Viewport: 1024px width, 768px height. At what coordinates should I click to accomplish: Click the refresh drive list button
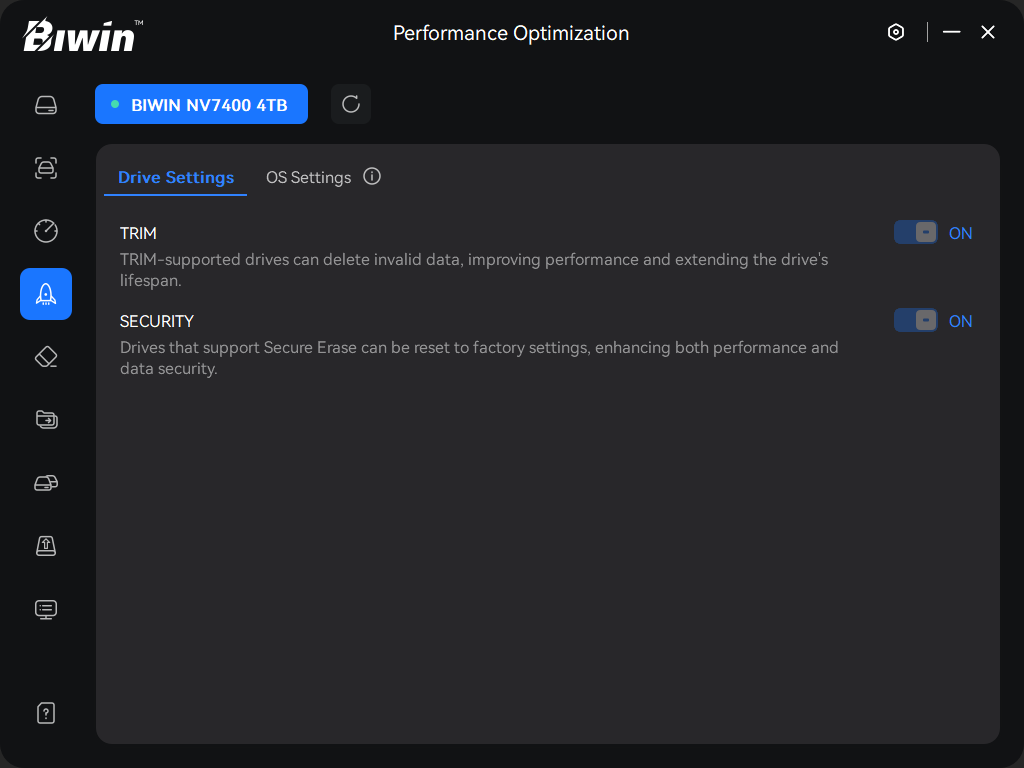(x=351, y=104)
